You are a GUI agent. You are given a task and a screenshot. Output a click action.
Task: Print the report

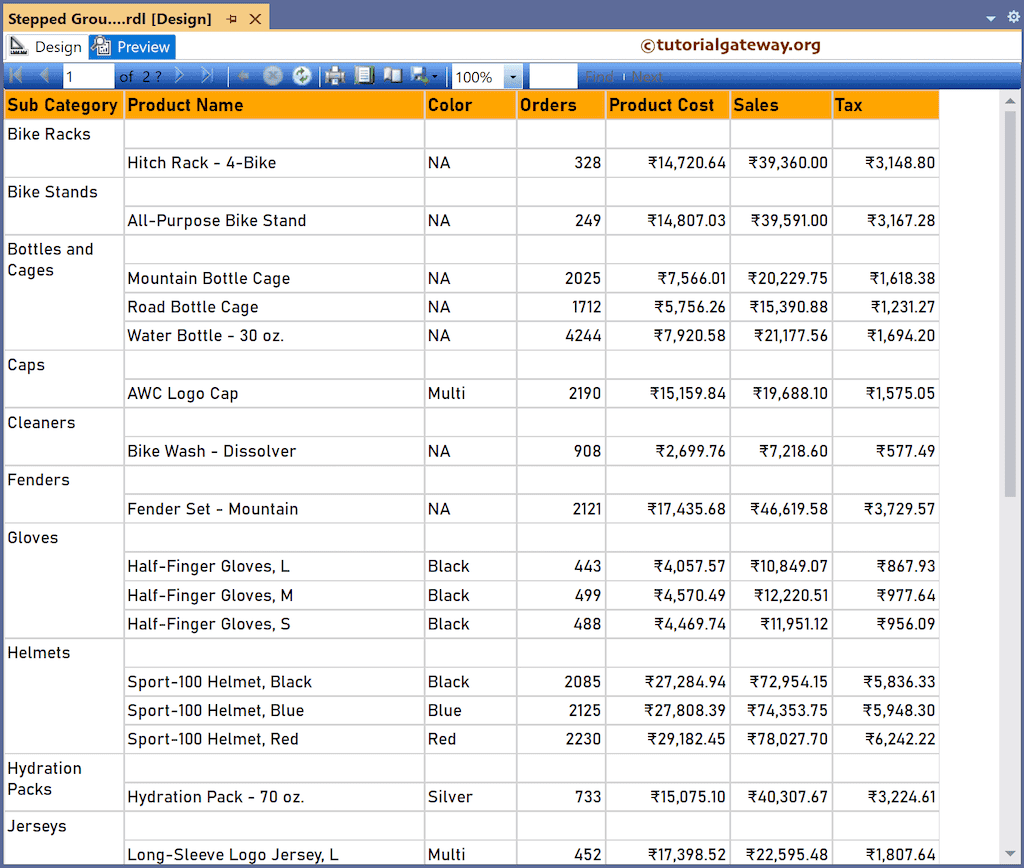333,76
